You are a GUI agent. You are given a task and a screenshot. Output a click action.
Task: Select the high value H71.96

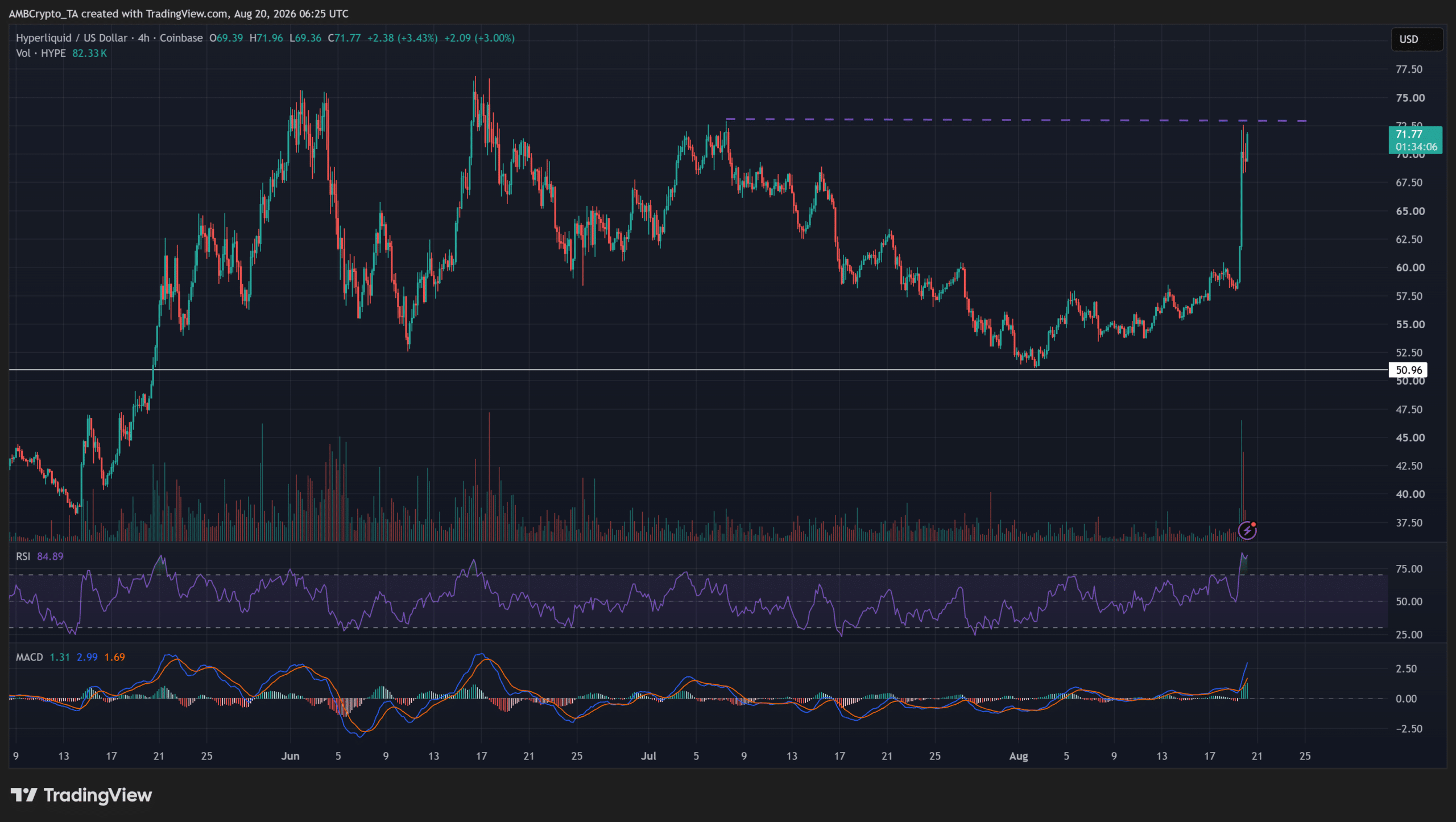tap(266, 38)
